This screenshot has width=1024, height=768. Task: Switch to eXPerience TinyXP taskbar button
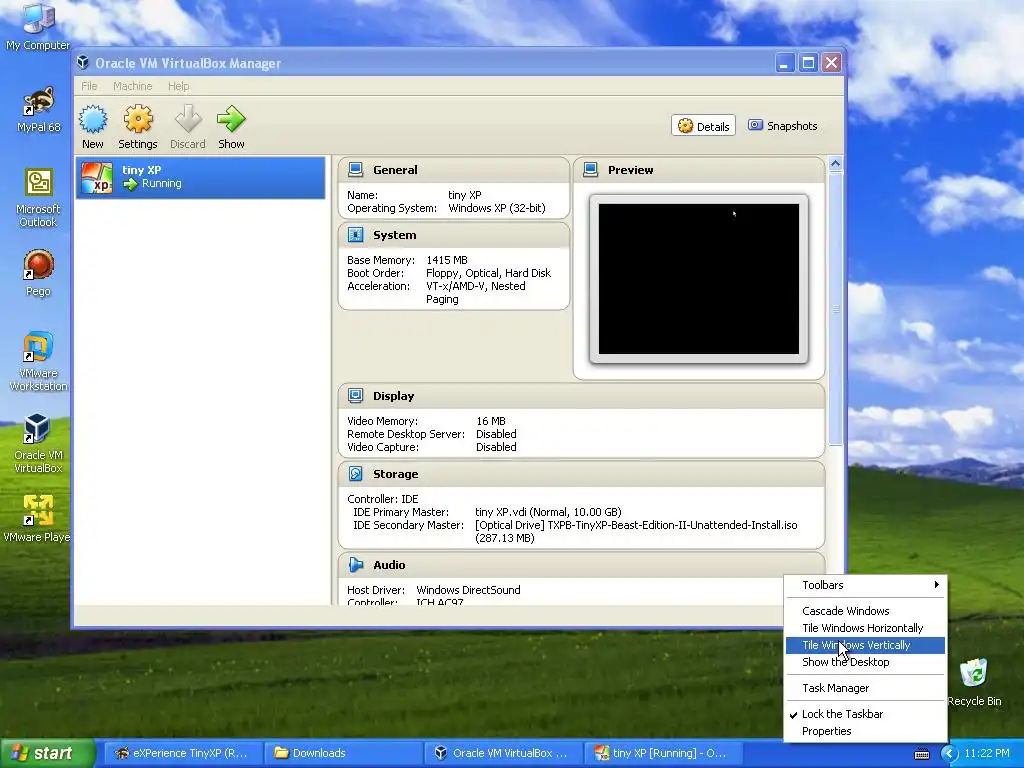click(x=182, y=753)
